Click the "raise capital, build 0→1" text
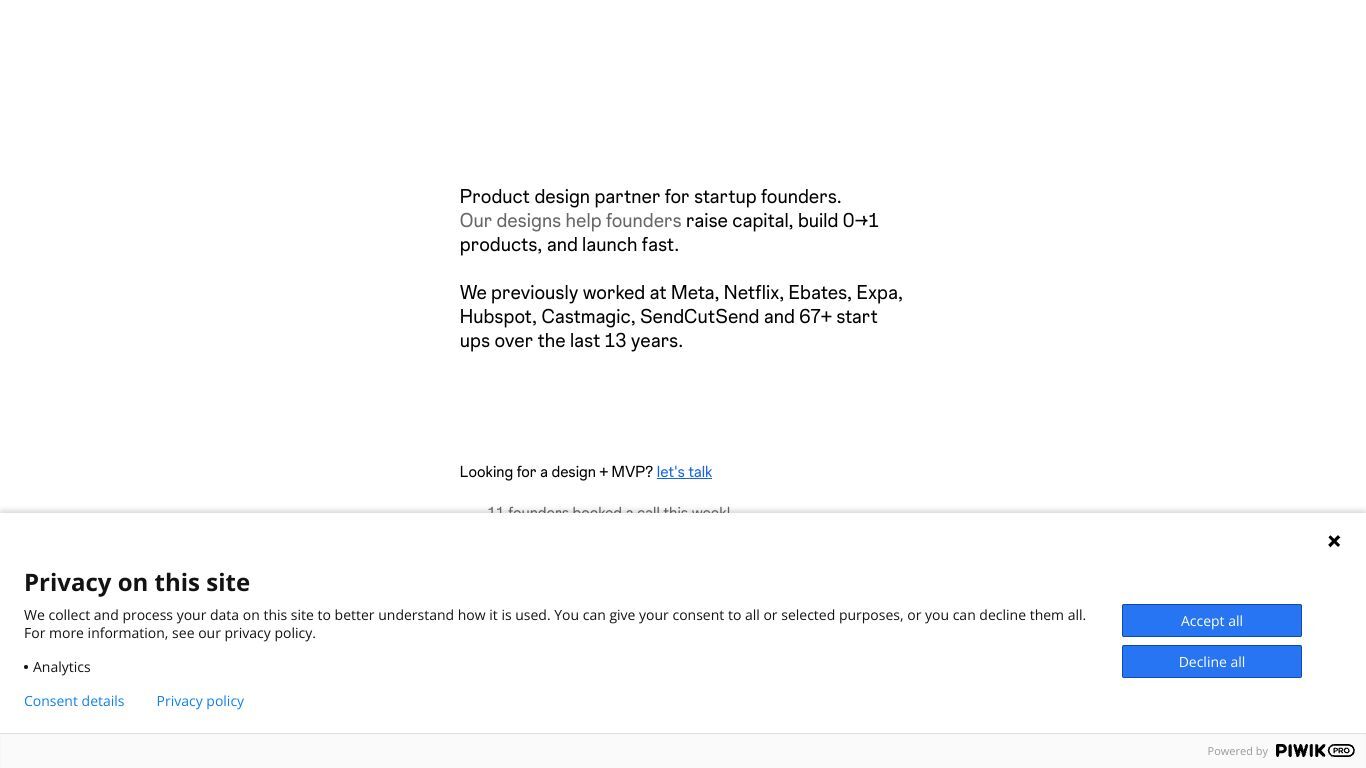The width and height of the screenshot is (1366, 768). click(x=782, y=221)
